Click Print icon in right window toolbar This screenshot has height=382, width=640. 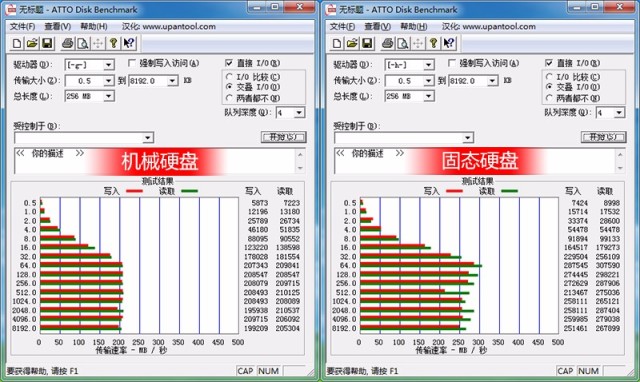[388, 43]
